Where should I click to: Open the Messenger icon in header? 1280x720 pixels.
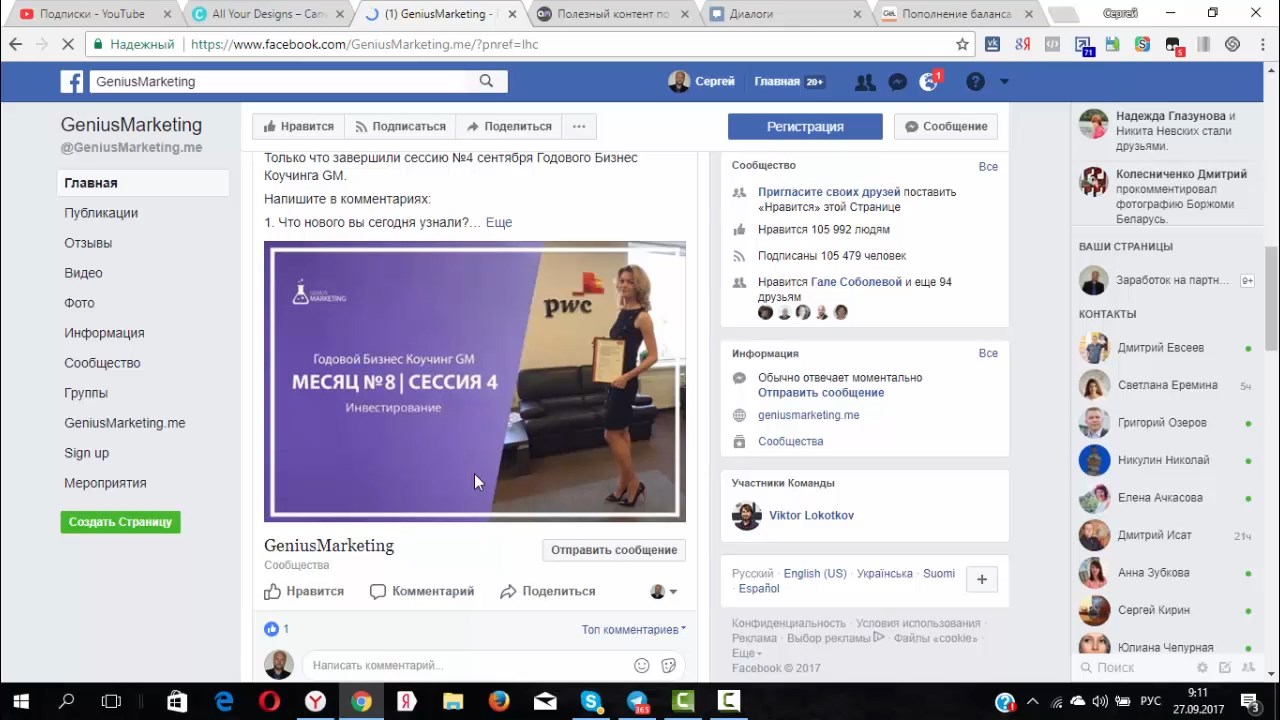click(x=898, y=82)
